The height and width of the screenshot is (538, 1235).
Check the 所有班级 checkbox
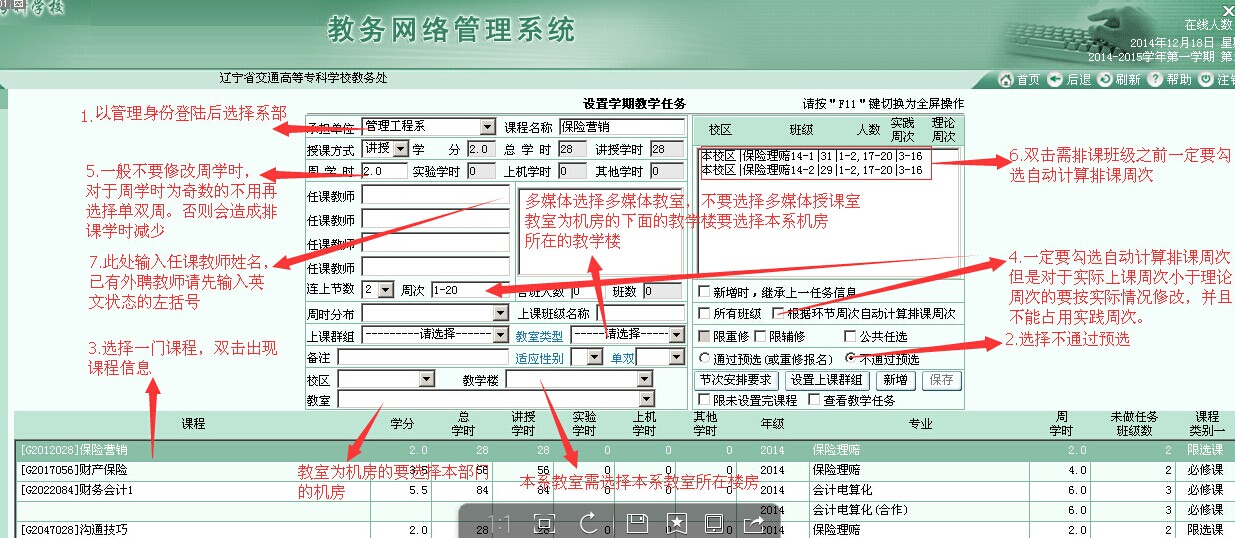tap(705, 314)
